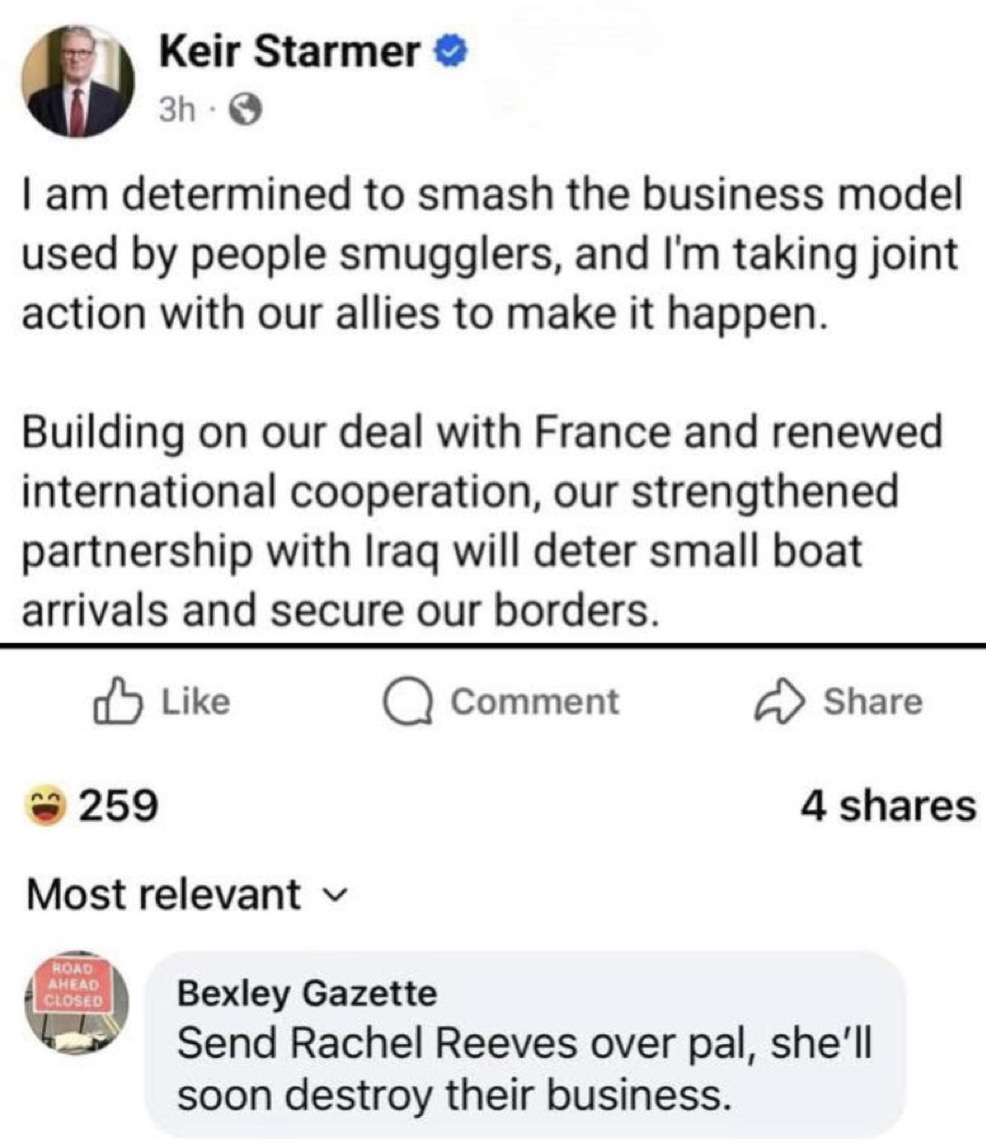
Task: Click the 3h post timestamp
Action: pyautogui.click(x=178, y=112)
